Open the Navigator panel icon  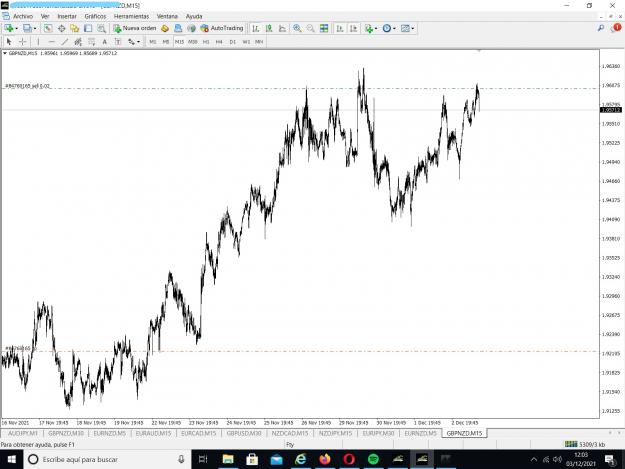pos(75,28)
